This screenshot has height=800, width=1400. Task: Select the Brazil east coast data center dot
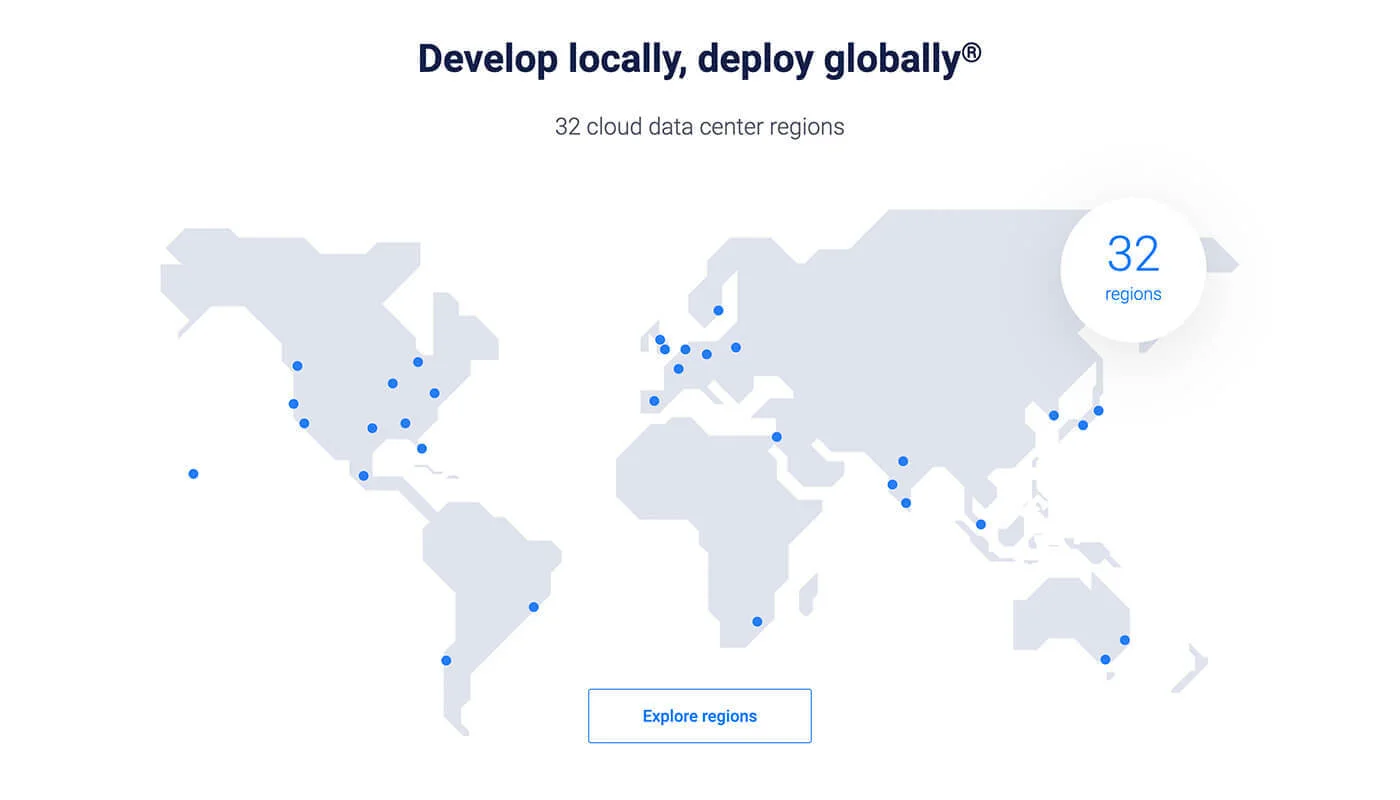pos(533,607)
